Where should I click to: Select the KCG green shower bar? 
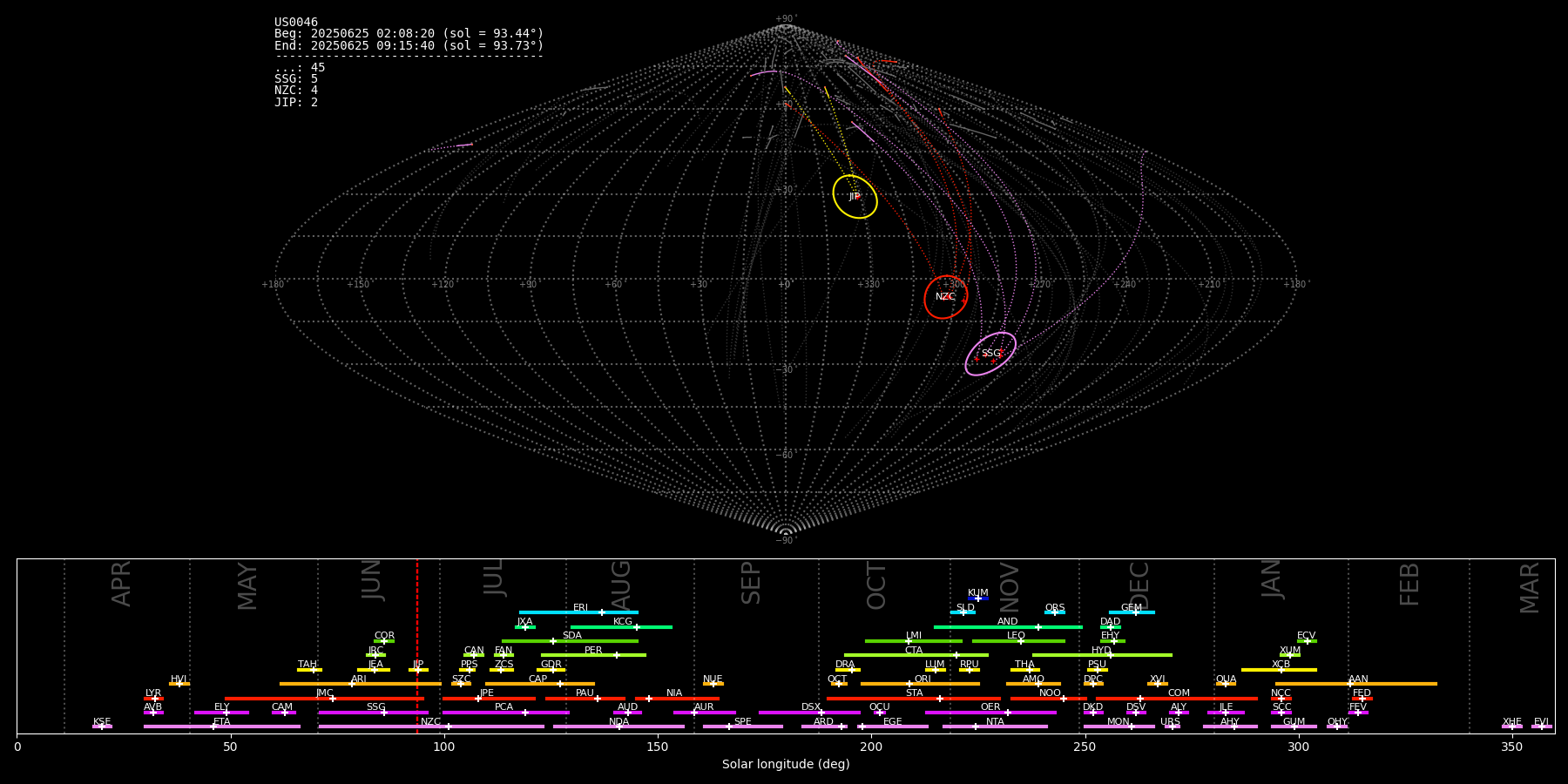pyautogui.click(x=621, y=627)
